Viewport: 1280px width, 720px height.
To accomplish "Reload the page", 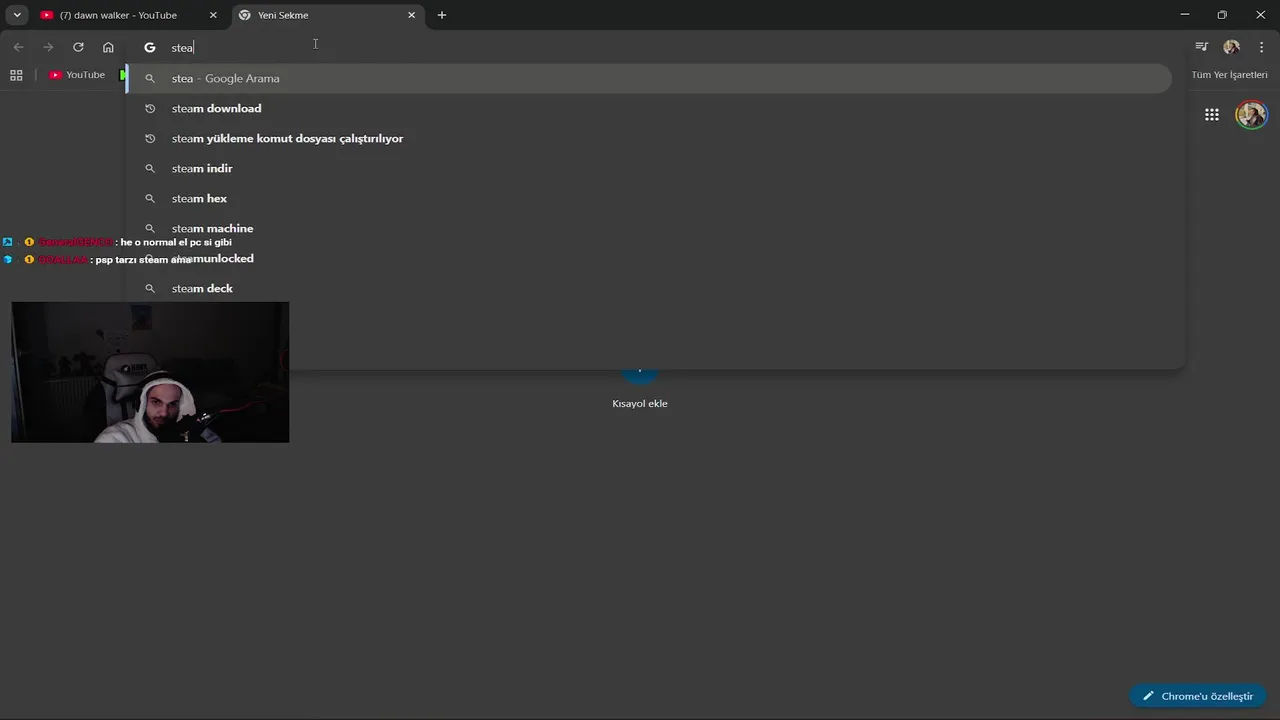I will point(78,47).
